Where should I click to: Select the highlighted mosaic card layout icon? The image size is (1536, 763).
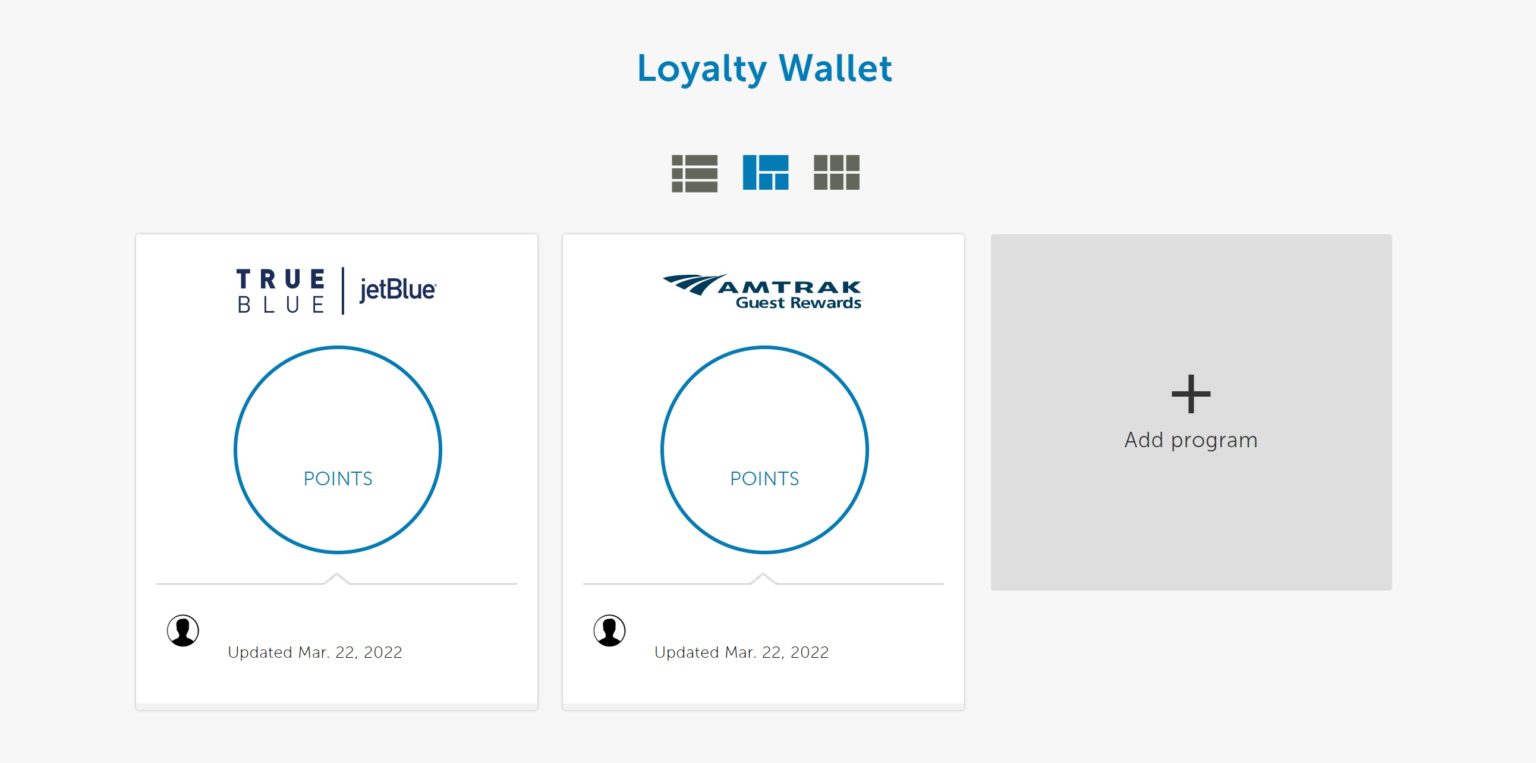coord(764,172)
